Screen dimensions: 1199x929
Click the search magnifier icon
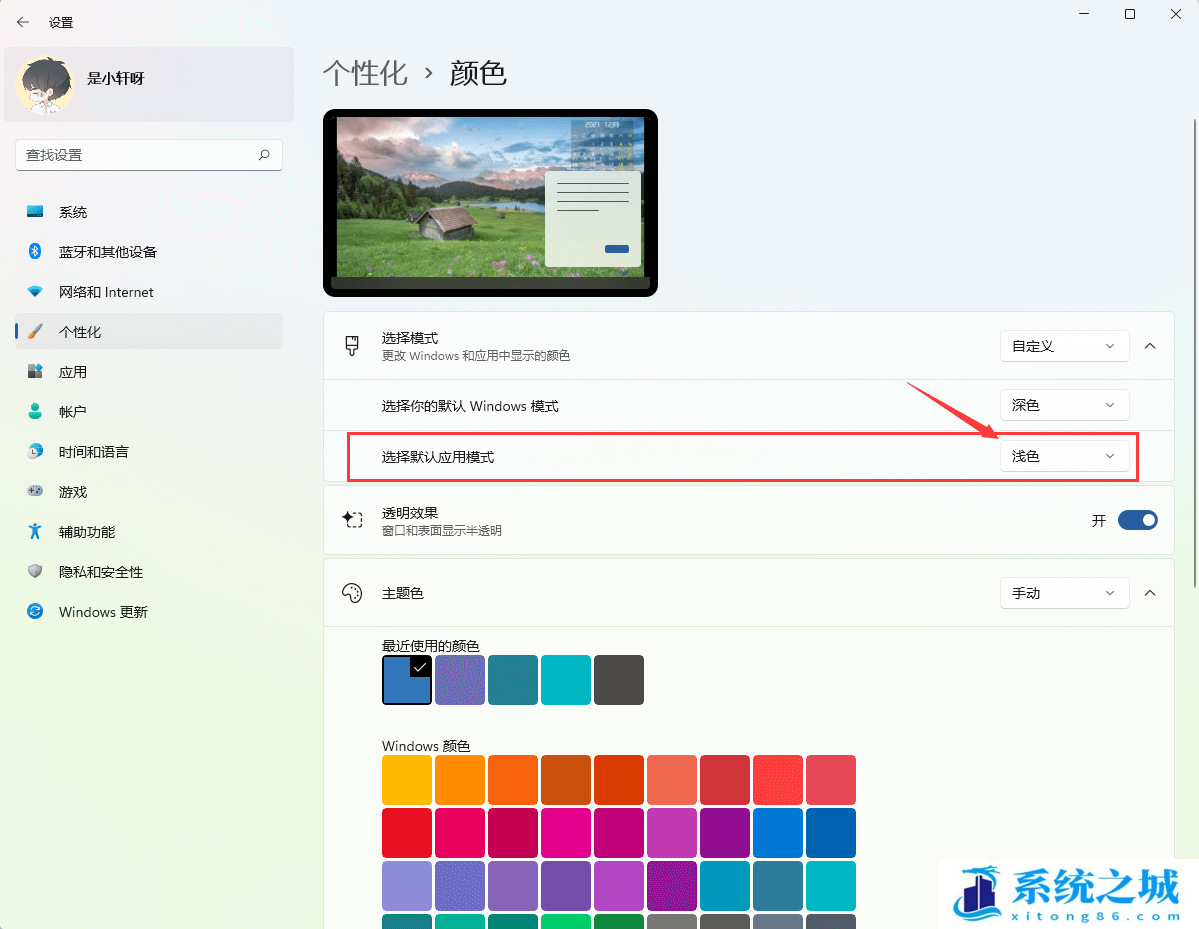[x=264, y=154]
